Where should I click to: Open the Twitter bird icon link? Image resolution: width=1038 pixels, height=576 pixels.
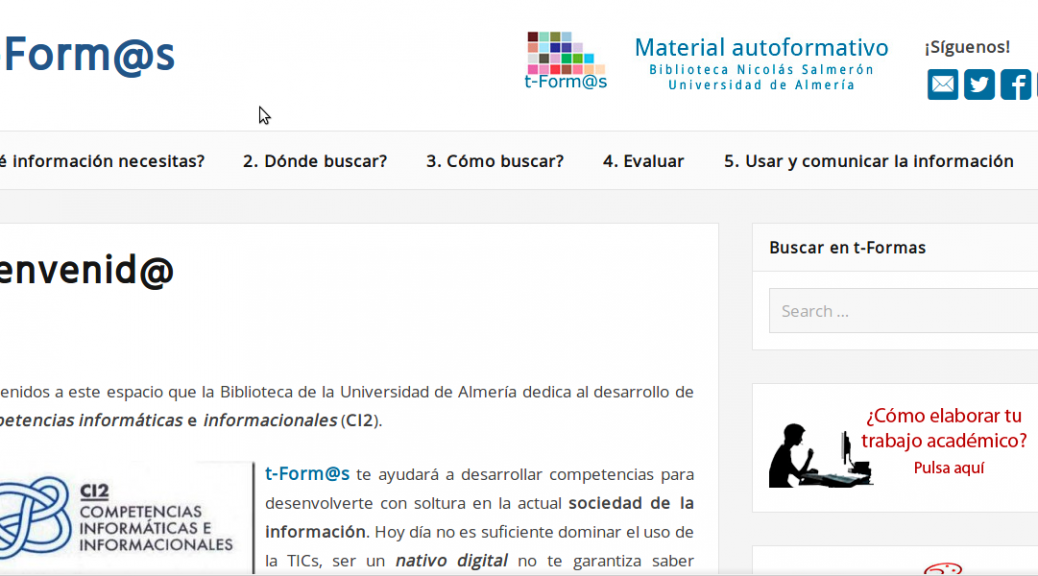(979, 85)
